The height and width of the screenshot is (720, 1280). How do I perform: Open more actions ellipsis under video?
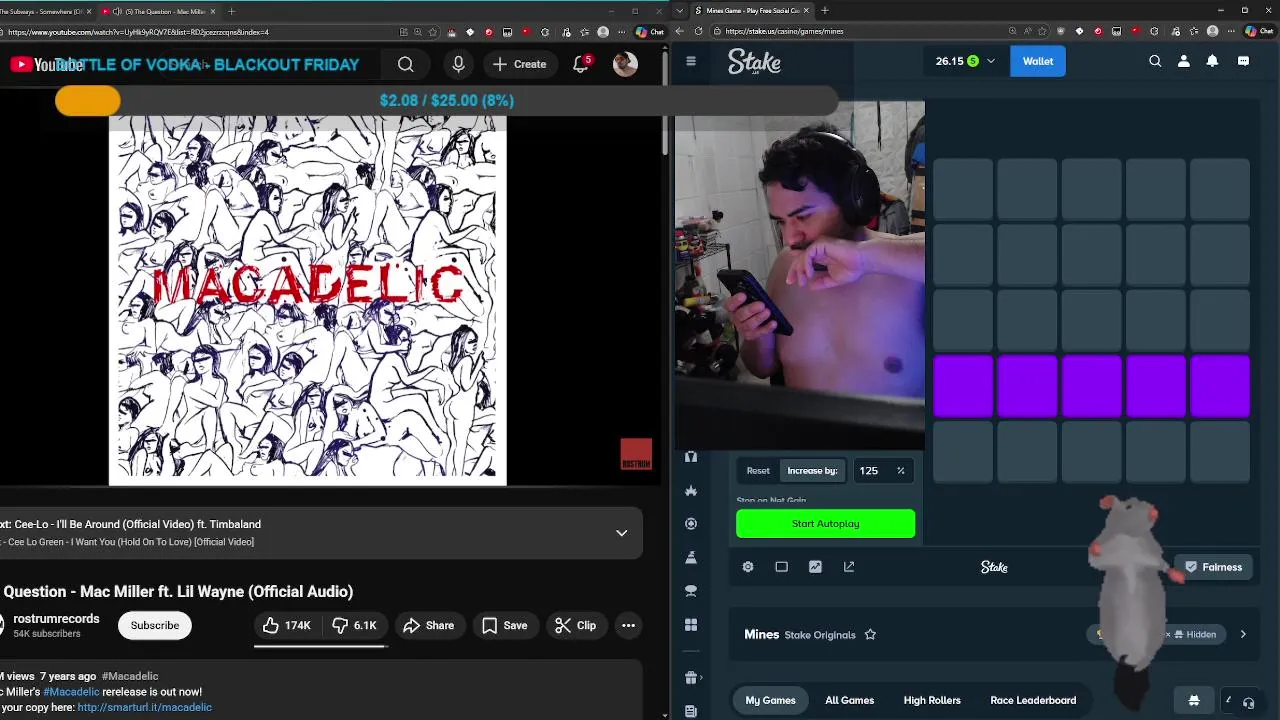point(628,625)
